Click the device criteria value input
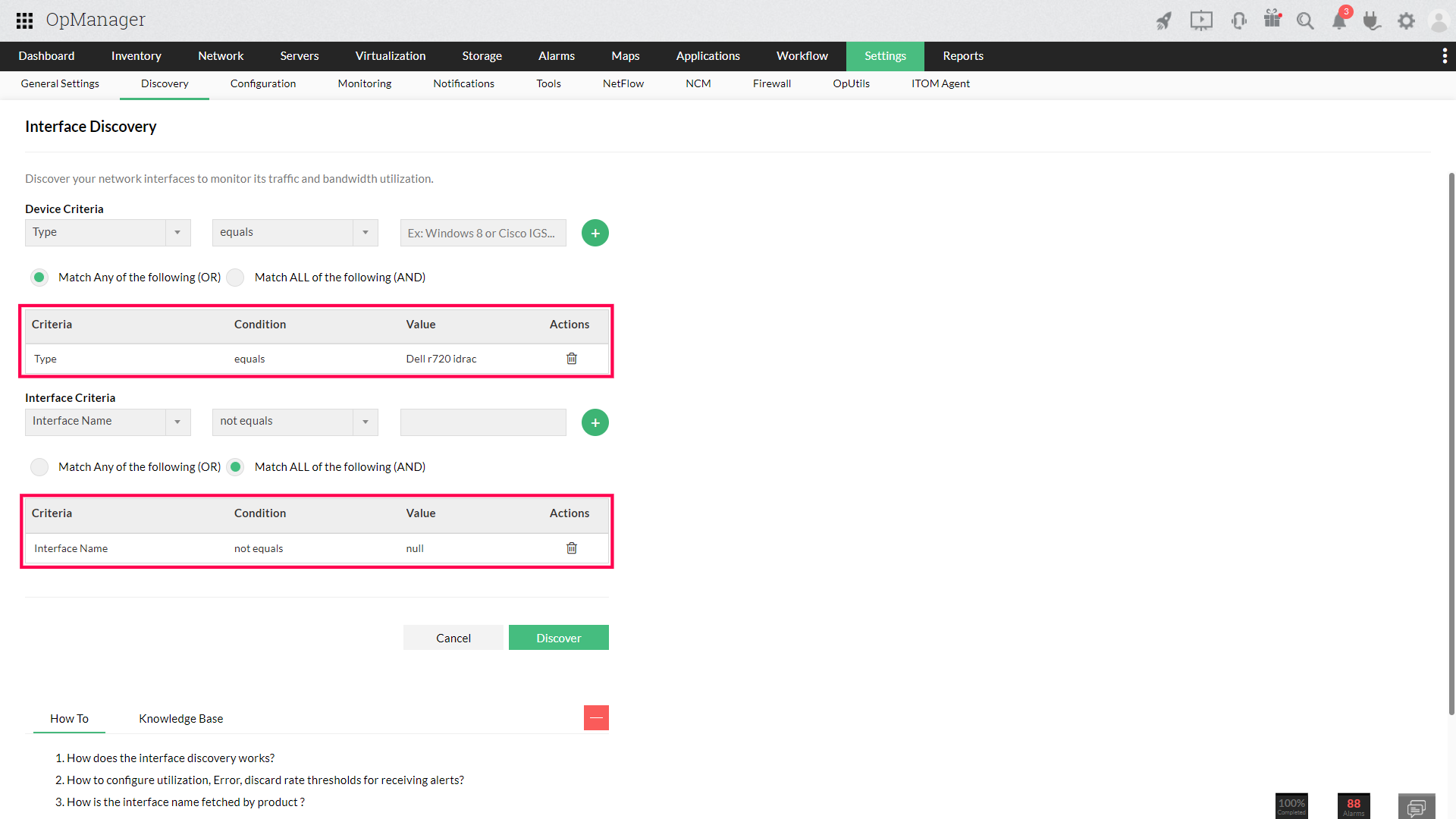This screenshot has width=1456, height=819. click(482, 233)
